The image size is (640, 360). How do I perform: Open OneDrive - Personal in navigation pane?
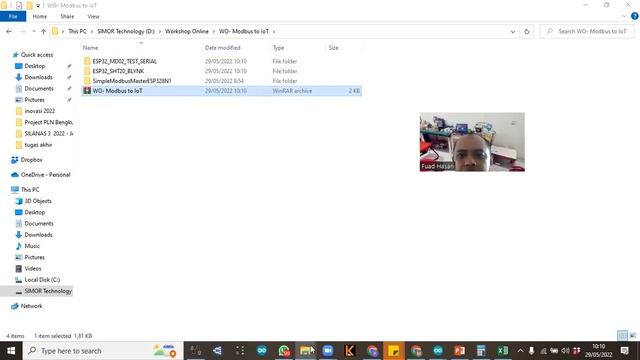click(x=45, y=175)
